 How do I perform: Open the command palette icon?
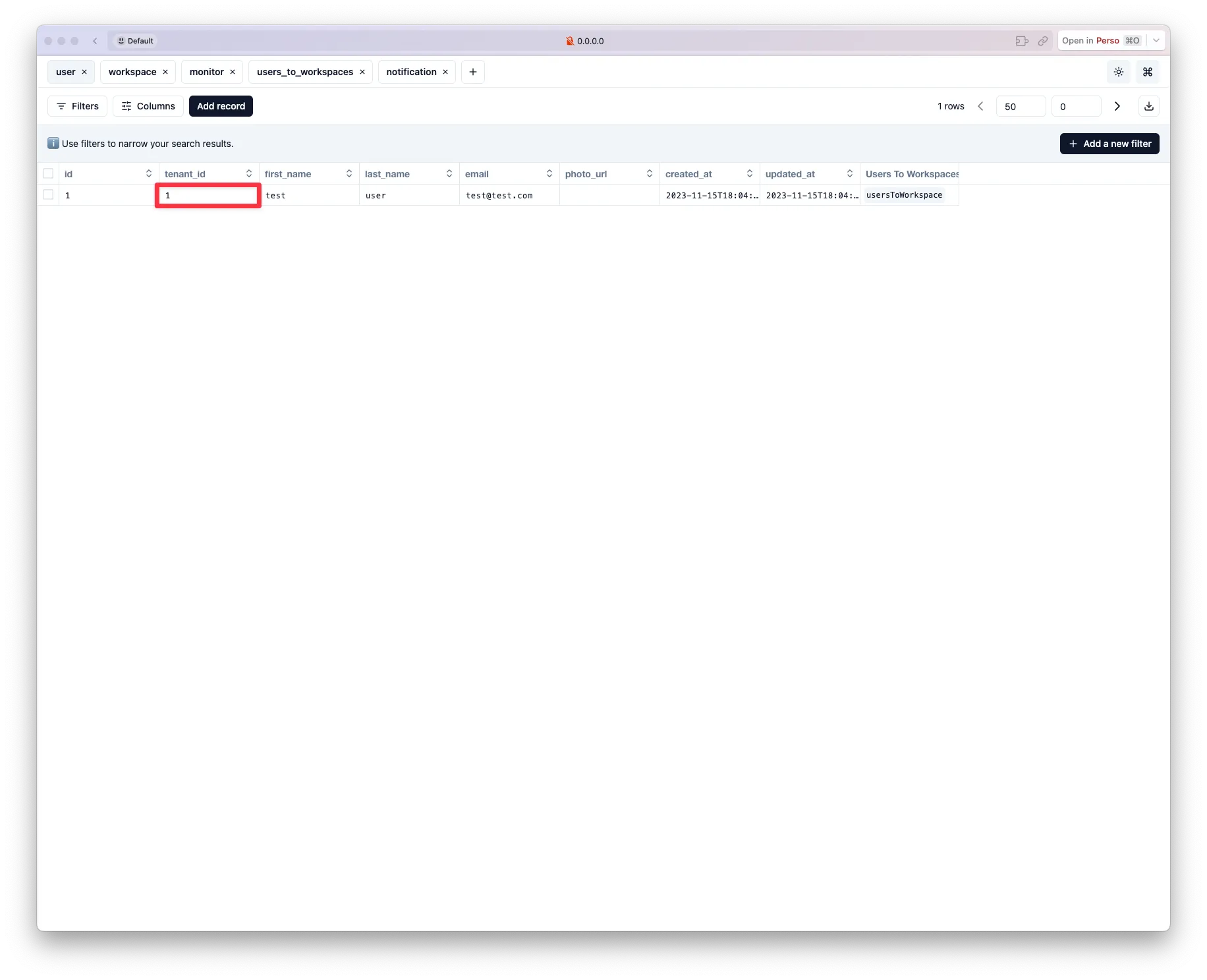click(x=1147, y=72)
